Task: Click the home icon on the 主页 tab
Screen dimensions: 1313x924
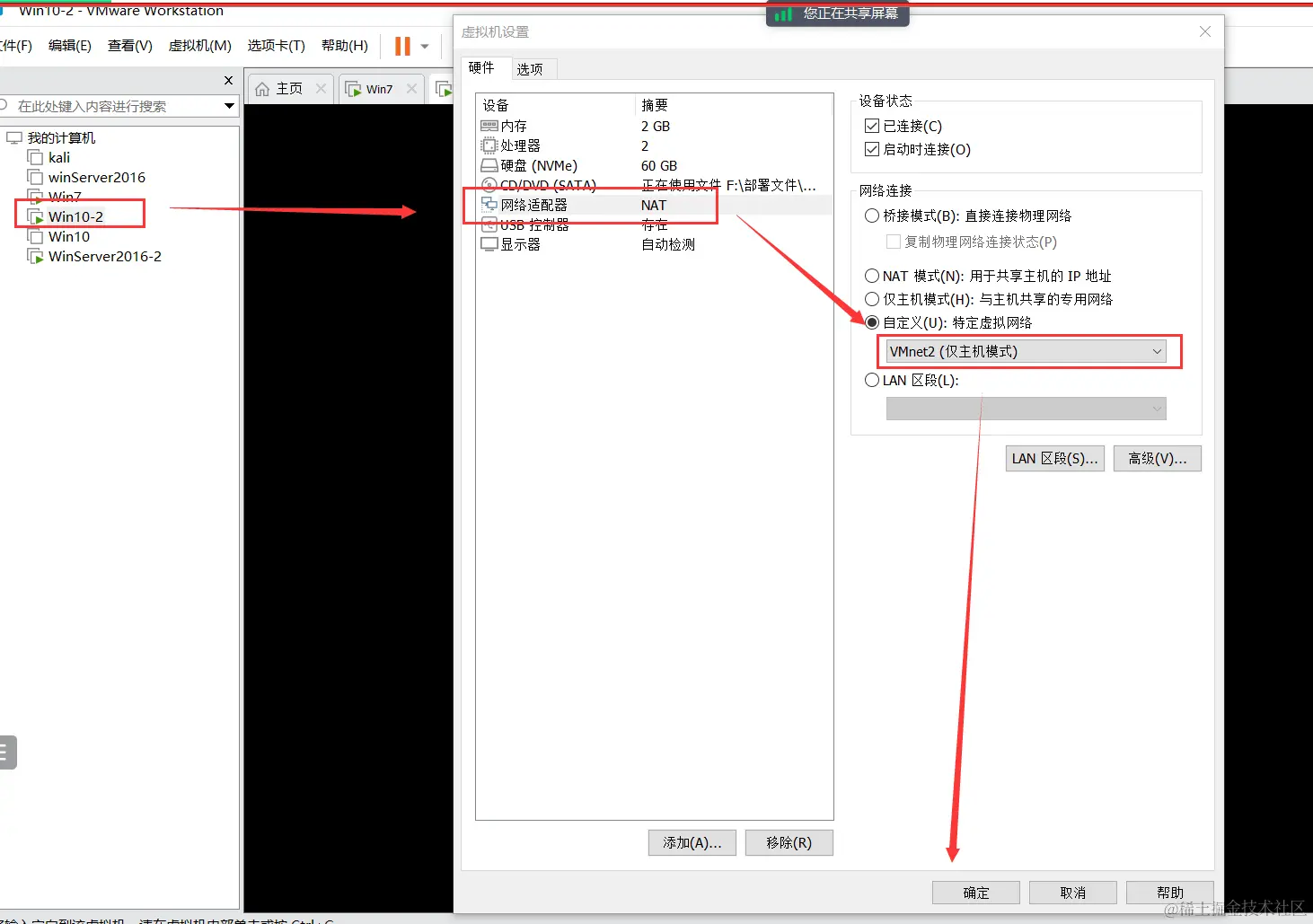Action: [262, 88]
